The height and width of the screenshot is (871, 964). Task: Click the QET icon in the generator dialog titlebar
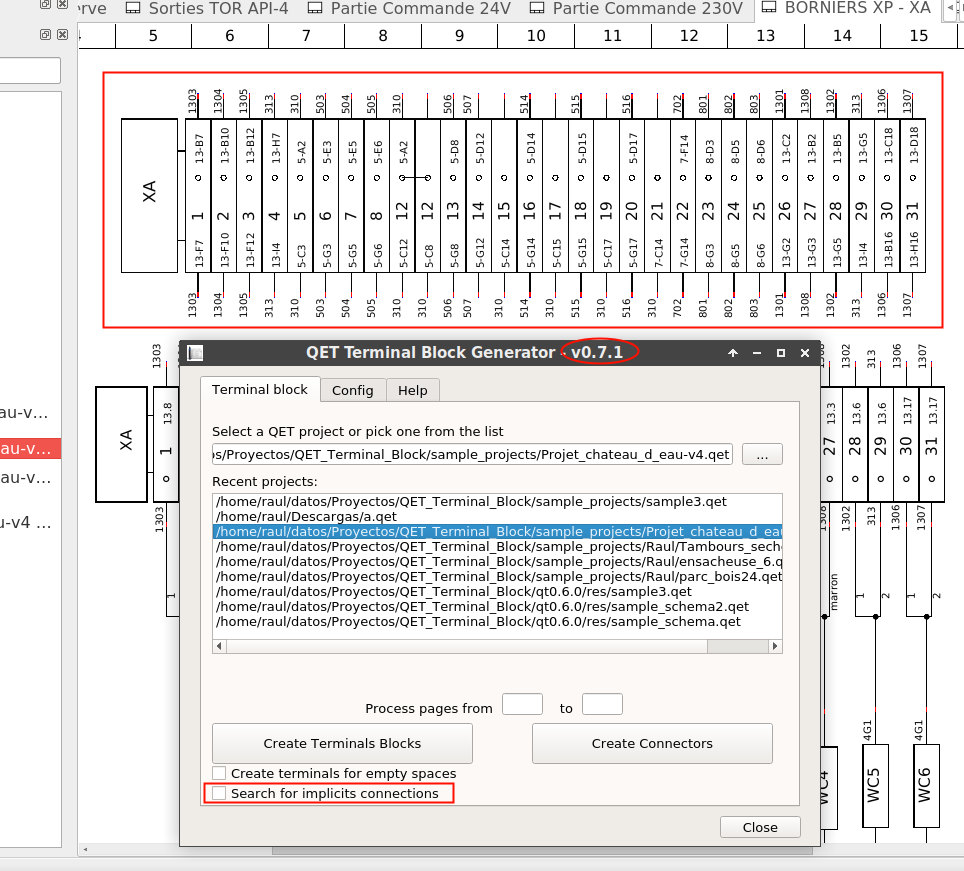click(196, 352)
